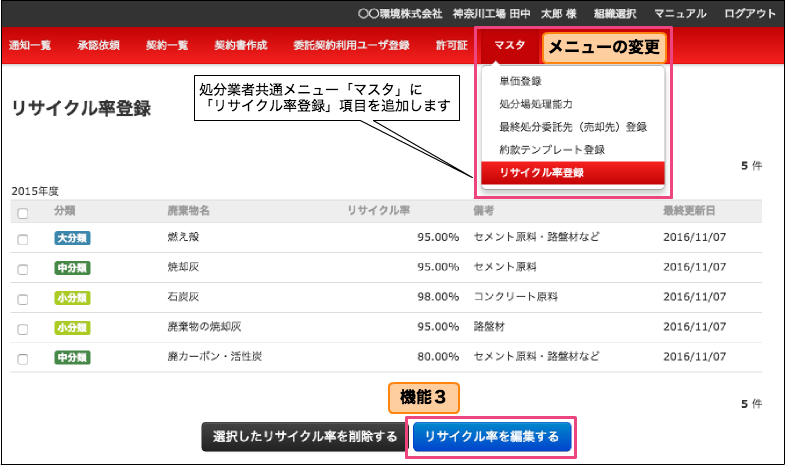Image resolution: width=785 pixels, height=469 pixels.
Task: Check the select-all checkbox in table header
Action: click(23, 213)
